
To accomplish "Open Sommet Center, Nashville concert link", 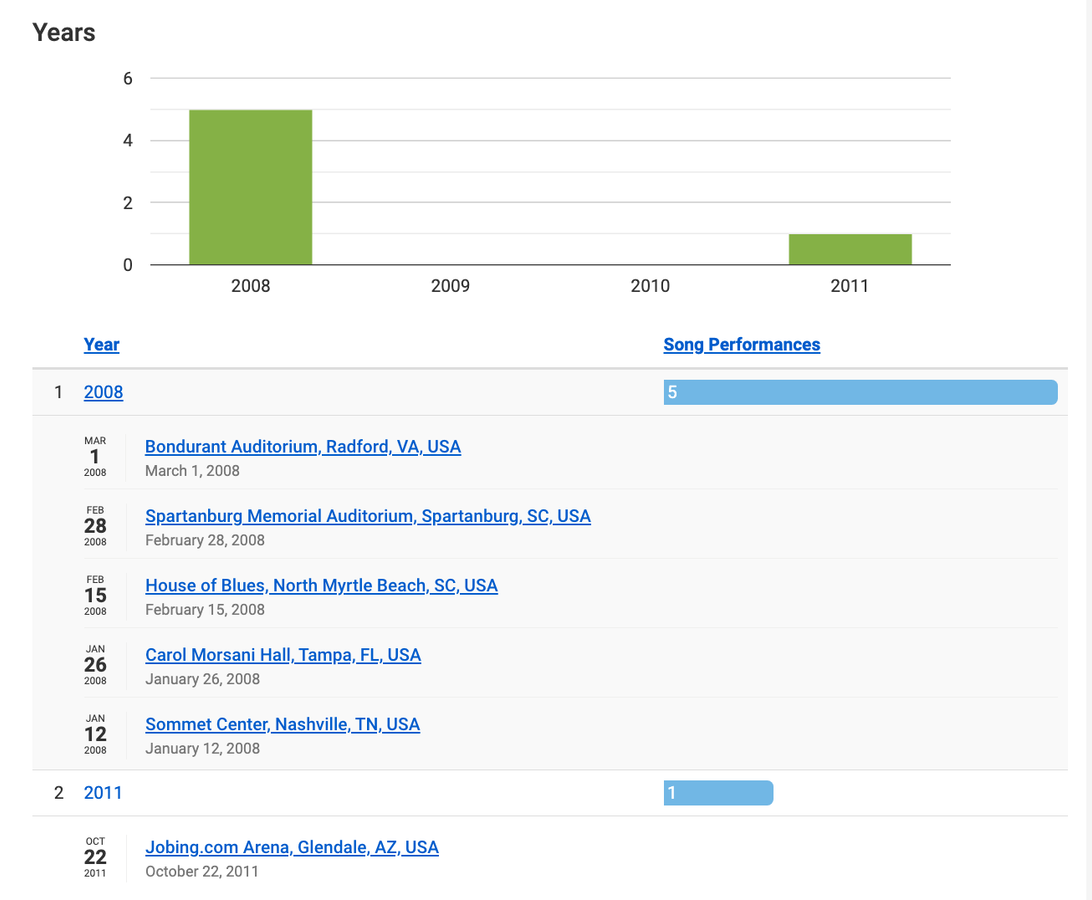I will pyautogui.click(x=282, y=724).
